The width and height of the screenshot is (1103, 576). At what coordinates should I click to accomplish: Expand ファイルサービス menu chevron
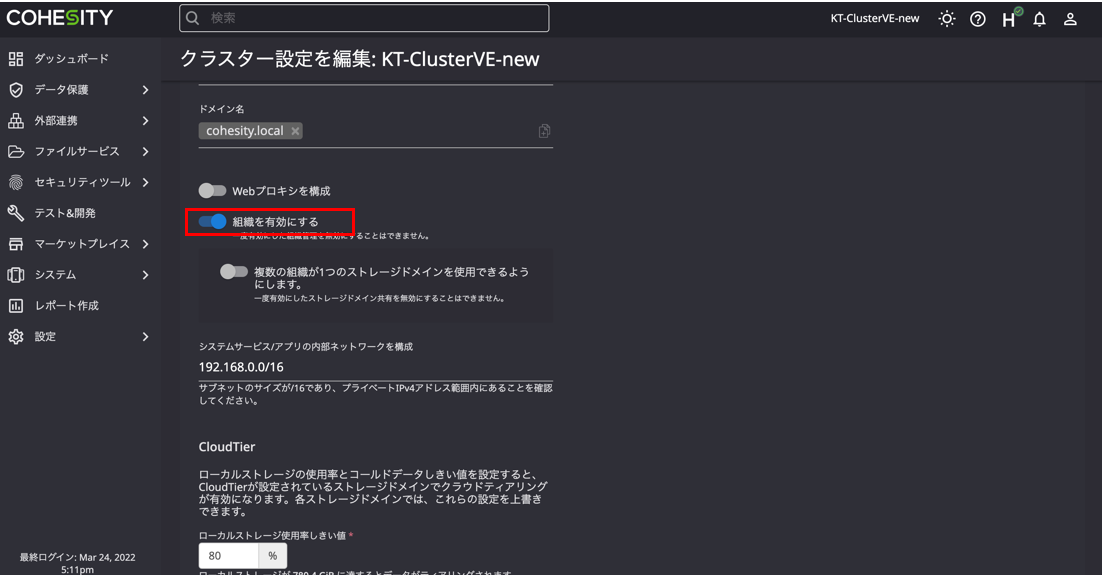click(146, 151)
